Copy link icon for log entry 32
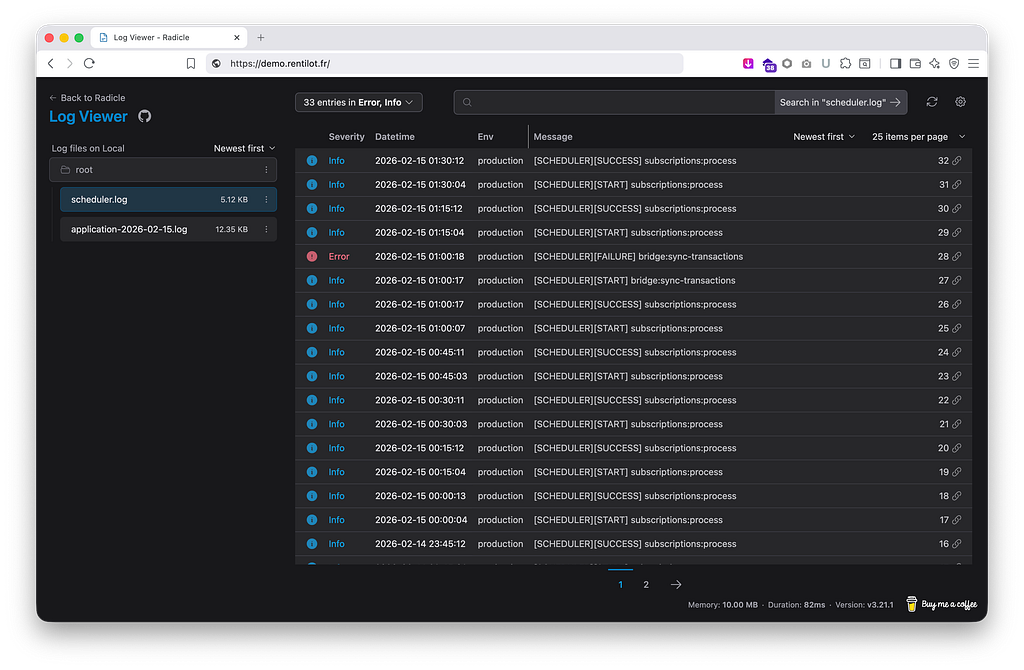Screen dimensions: 1024x670 tap(957, 161)
